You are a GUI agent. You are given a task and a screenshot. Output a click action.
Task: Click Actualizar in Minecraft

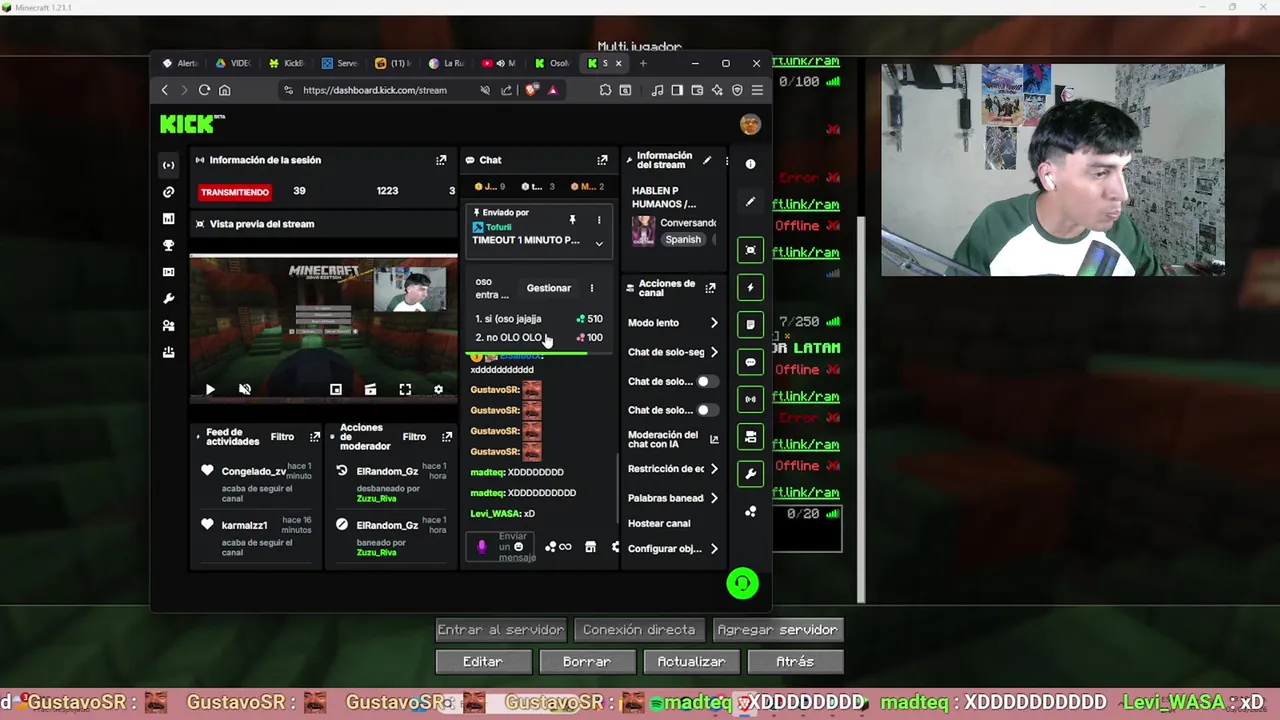[691, 662]
